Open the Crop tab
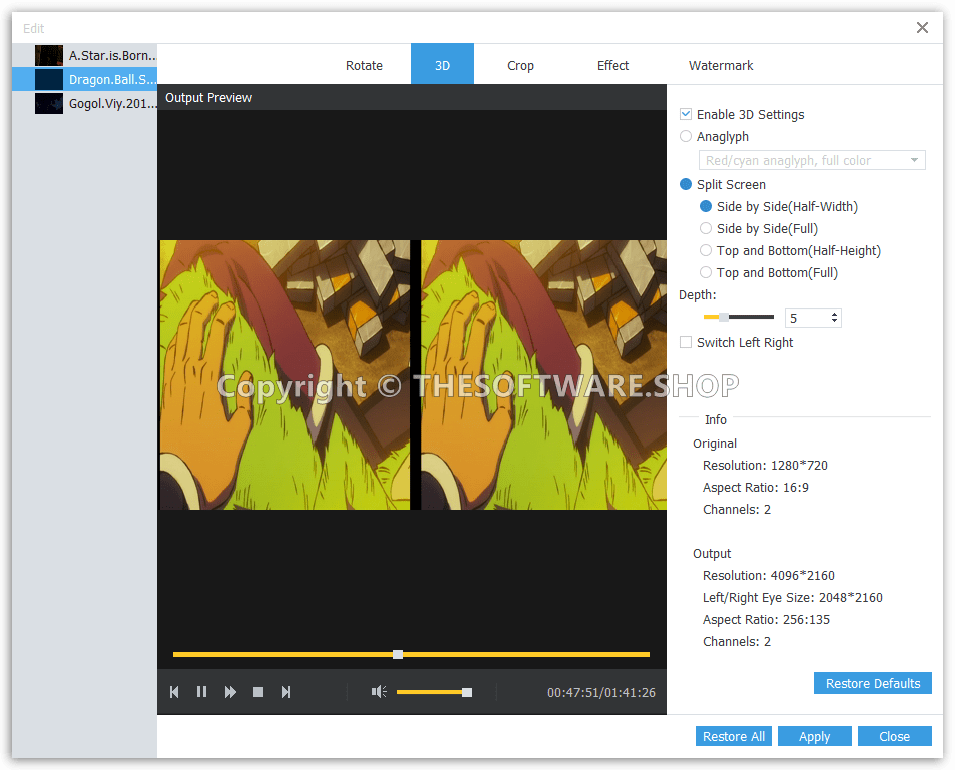Image resolution: width=955 pixels, height=770 pixels. click(x=520, y=65)
